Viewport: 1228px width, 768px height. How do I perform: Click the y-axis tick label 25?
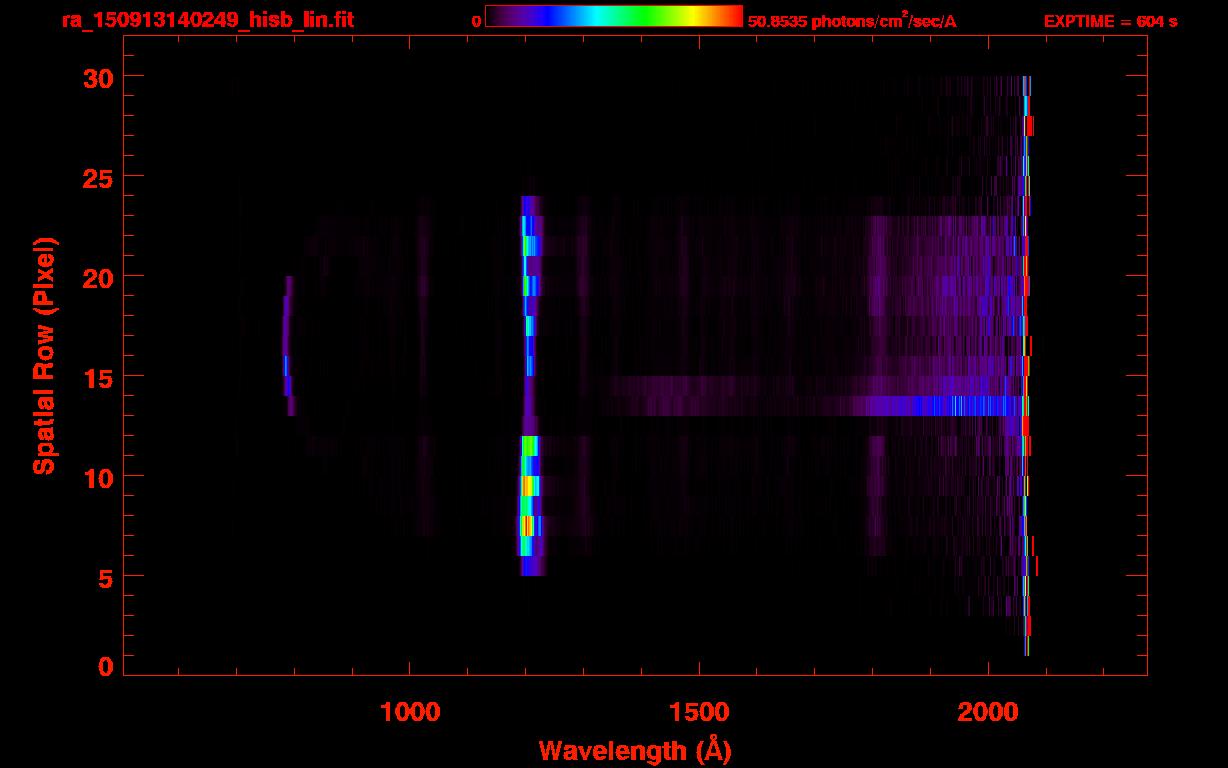click(97, 177)
